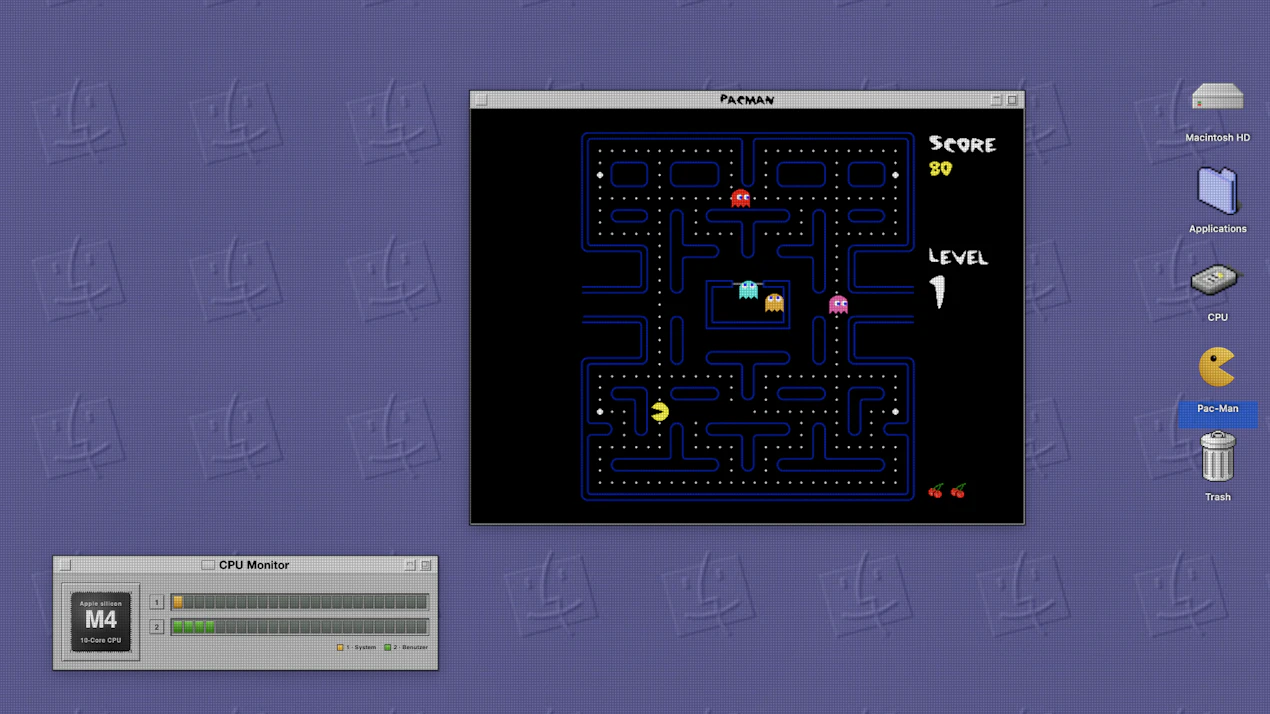
Task: Click the Trash can icon
Action: (1217, 457)
